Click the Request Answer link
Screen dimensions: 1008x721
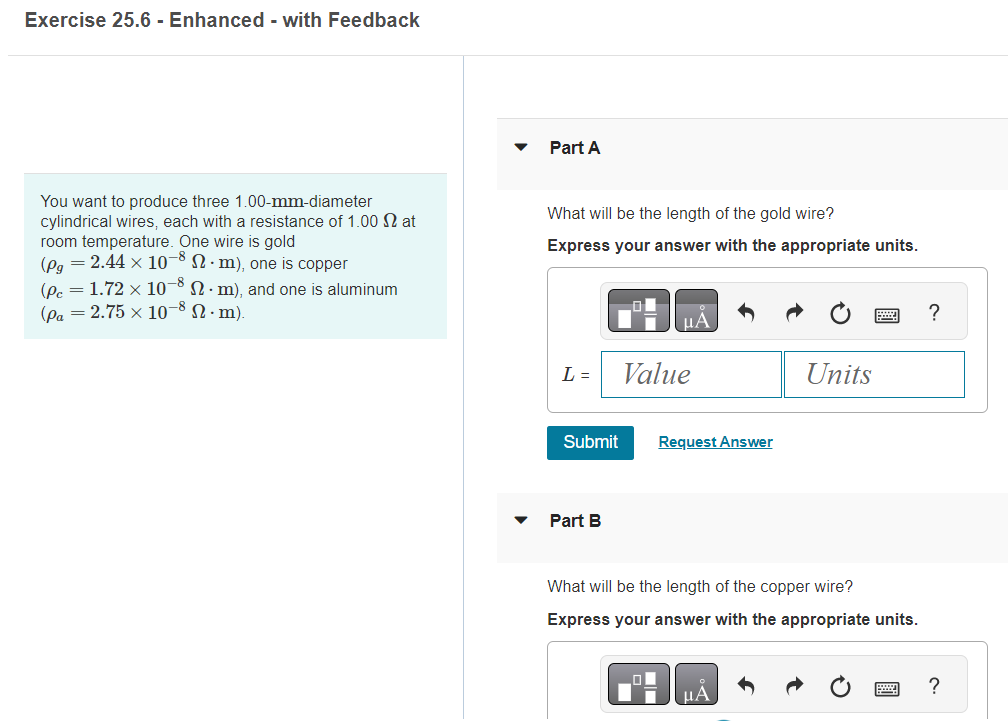point(716,442)
